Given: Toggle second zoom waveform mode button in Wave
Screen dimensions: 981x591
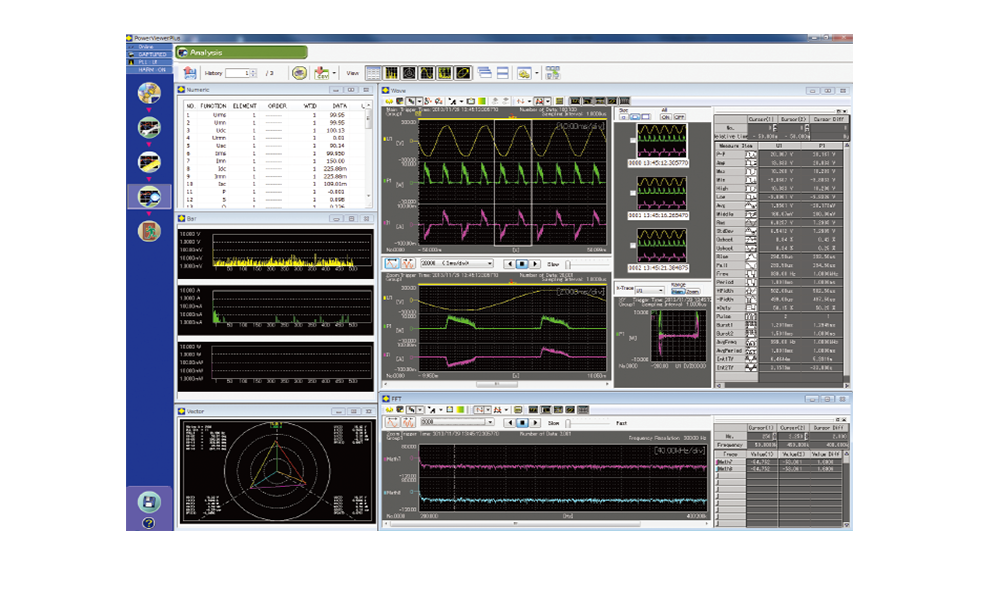Looking at the screenshot, I should [408, 264].
